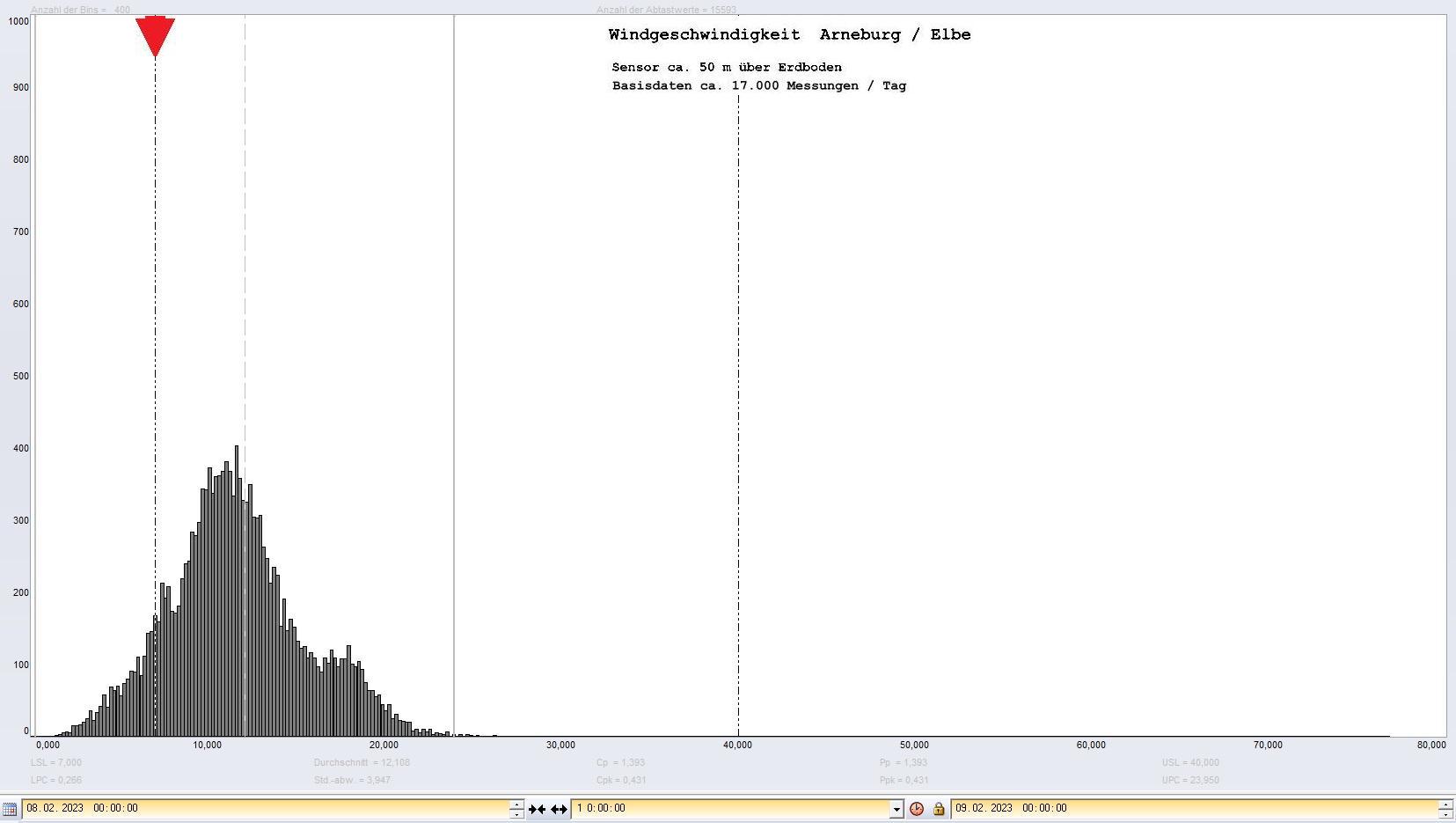
Task: Increase start date with up spinner
Action: 516,804
